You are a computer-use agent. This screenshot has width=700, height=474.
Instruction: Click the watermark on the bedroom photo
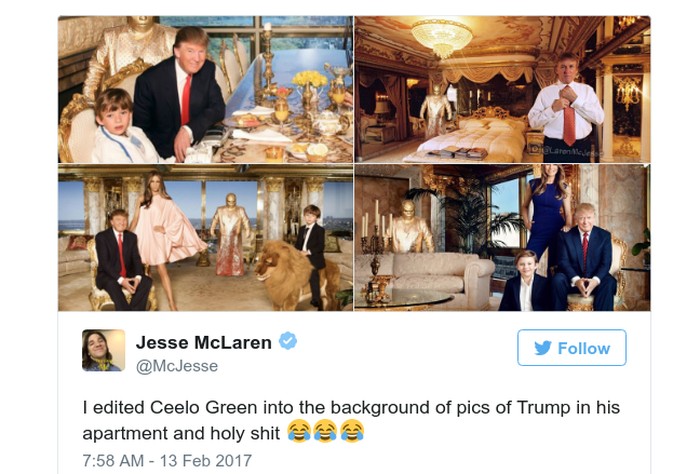[563, 152]
